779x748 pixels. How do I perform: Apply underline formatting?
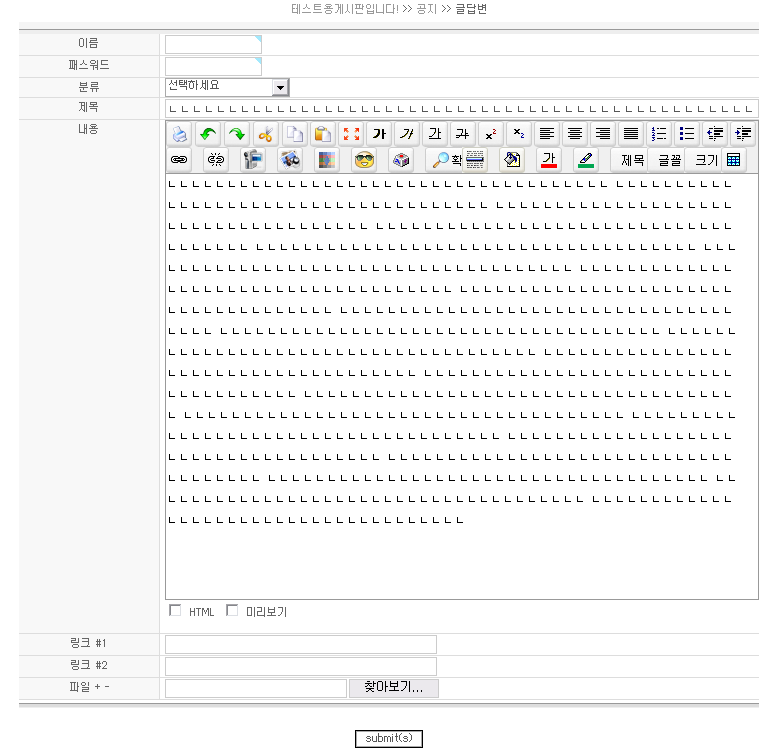[435, 134]
